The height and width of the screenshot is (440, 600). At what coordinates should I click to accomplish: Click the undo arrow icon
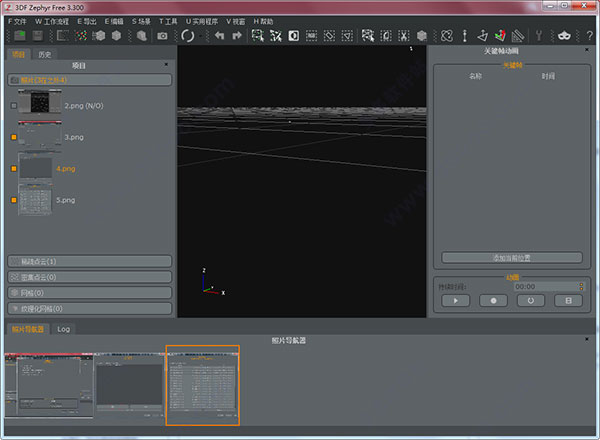pyautogui.click(x=219, y=36)
